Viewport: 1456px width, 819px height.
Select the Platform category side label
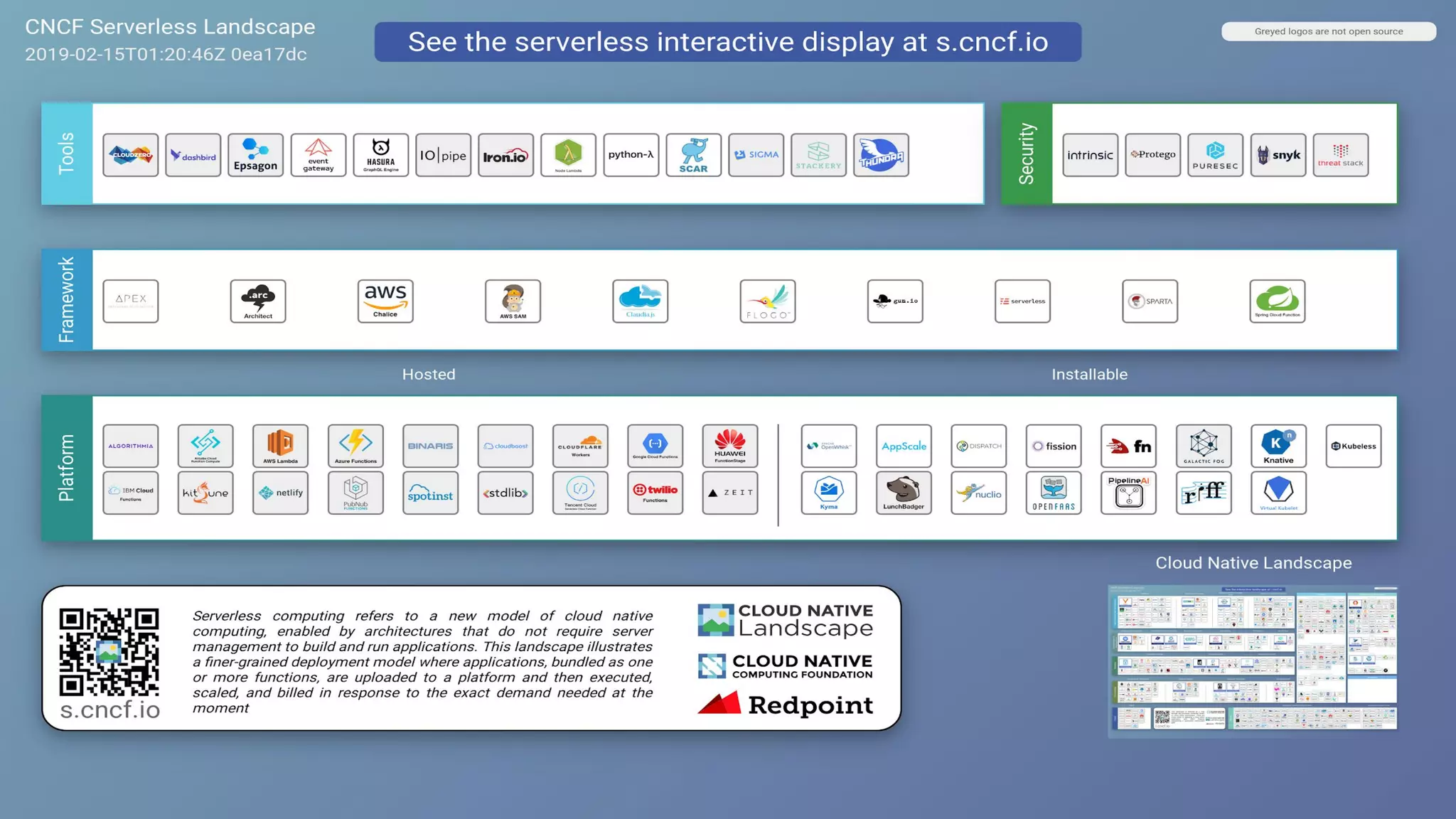pos(67,468)
